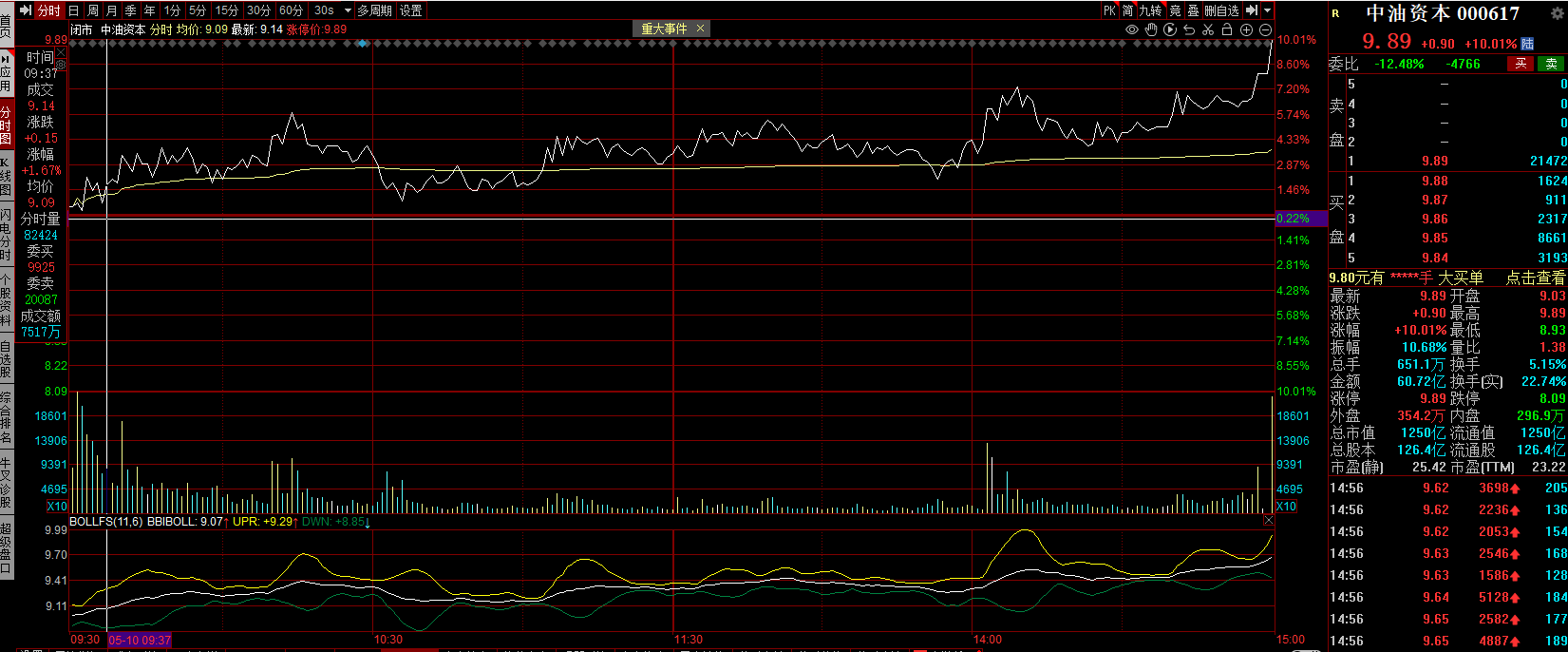Zoom out with the minus circle icon
The image size is (1568, 652).
(x=1265, y=29)
